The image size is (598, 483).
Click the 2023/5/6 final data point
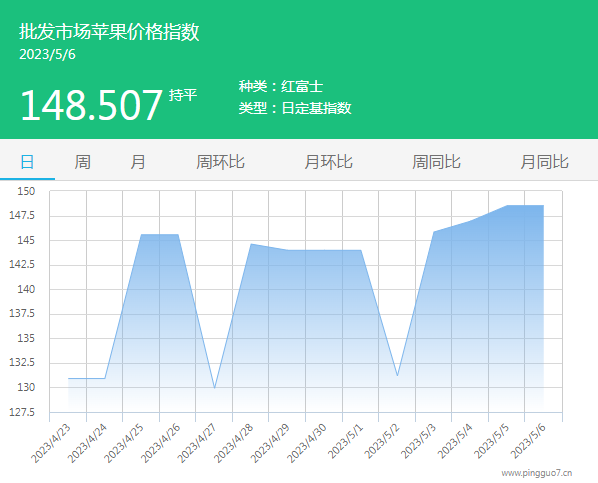click(x=543, y=206)
